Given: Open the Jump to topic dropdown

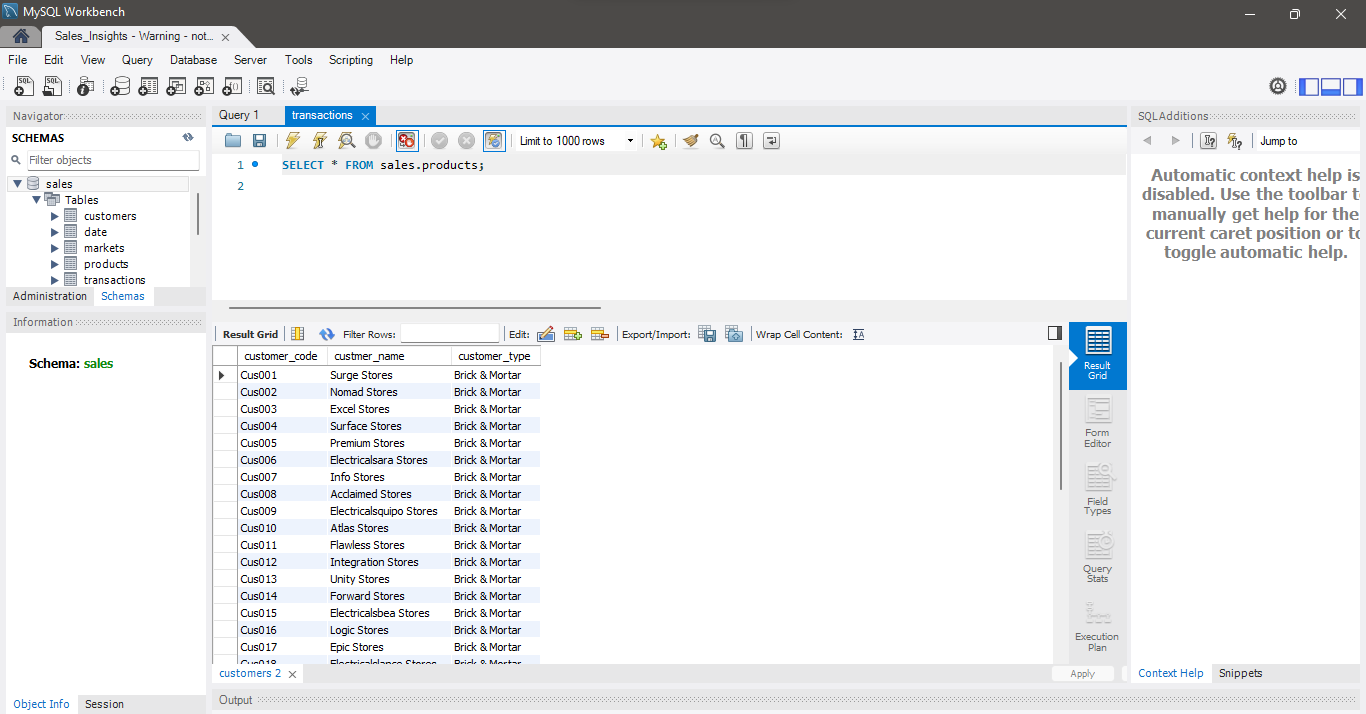Looking at the screenshot, I should tap(1309, 141).
